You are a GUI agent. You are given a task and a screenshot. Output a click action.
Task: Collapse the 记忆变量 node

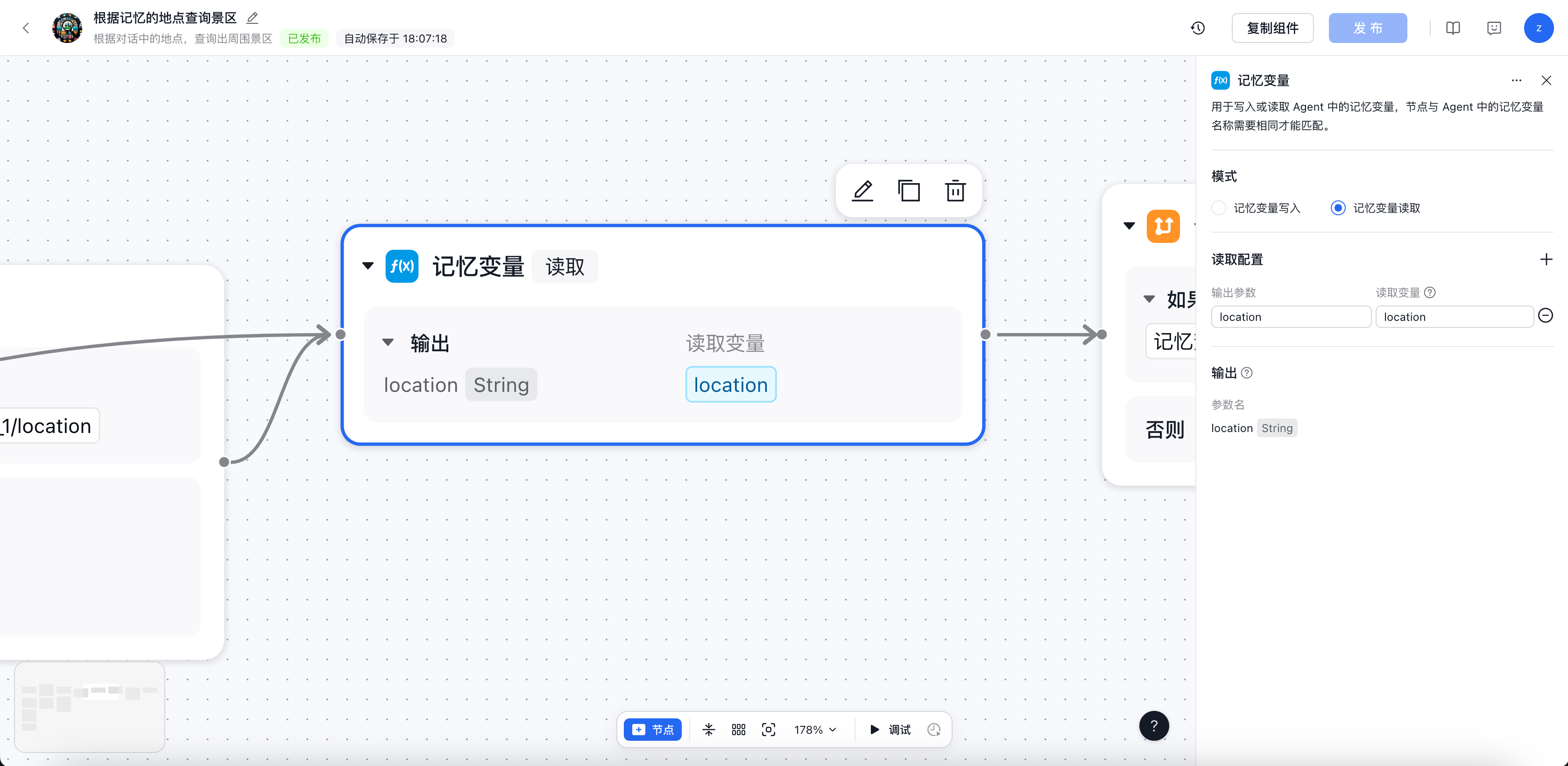pos(367,266)
